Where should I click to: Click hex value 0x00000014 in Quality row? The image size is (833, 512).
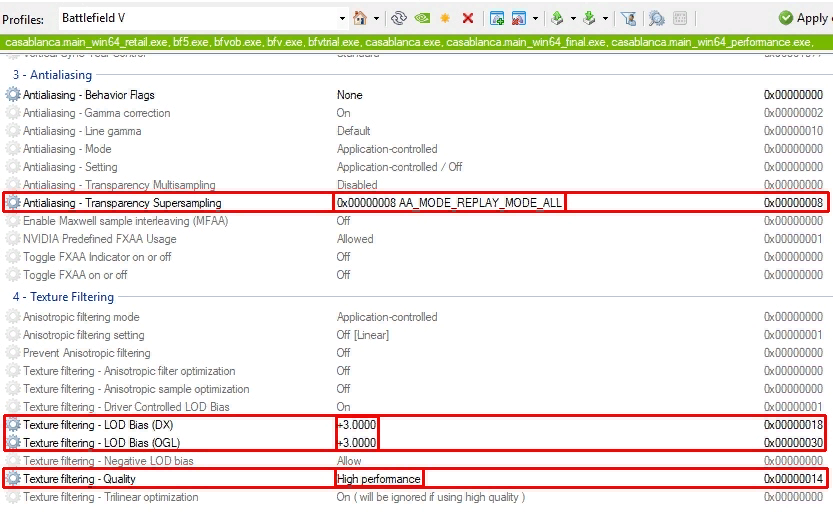pyautogui.click(x=793, y=479)
